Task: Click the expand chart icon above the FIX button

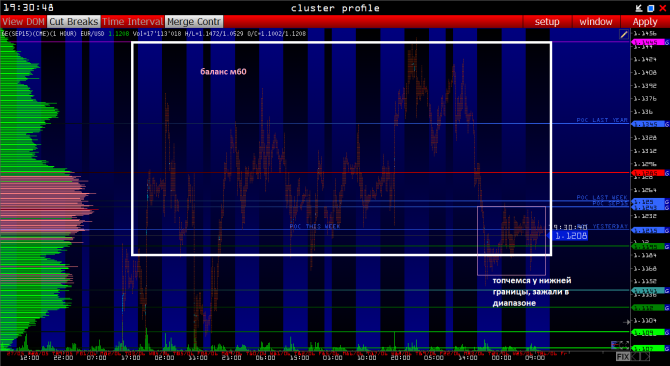Action: coord(625,345)
